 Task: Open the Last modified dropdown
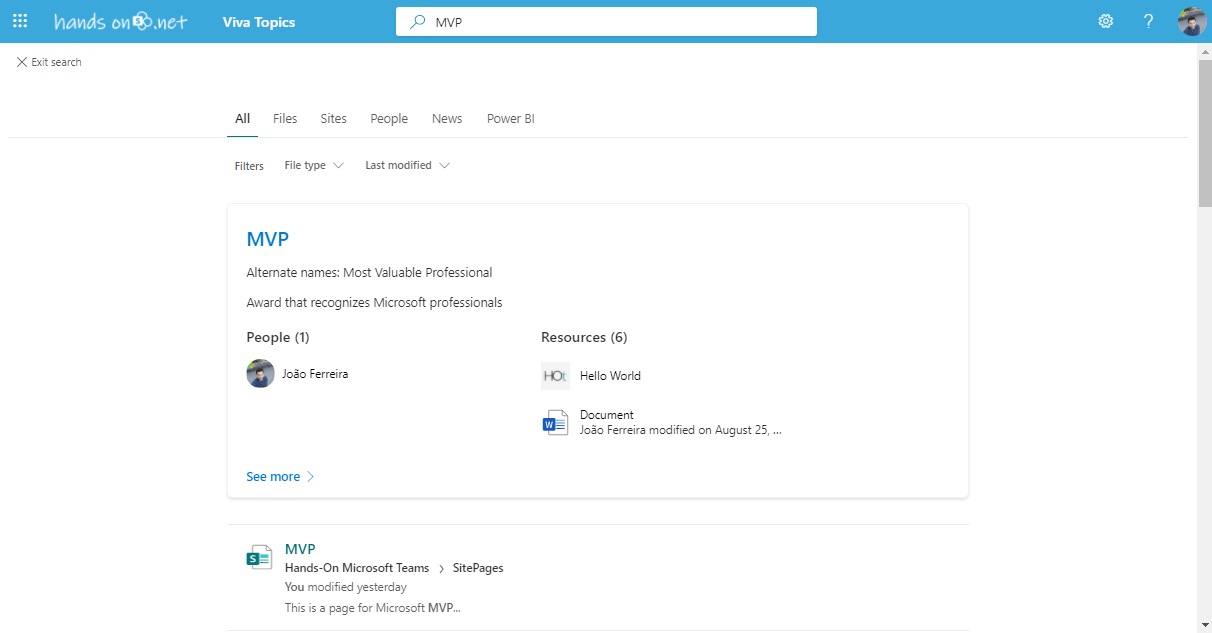point(405,165)
